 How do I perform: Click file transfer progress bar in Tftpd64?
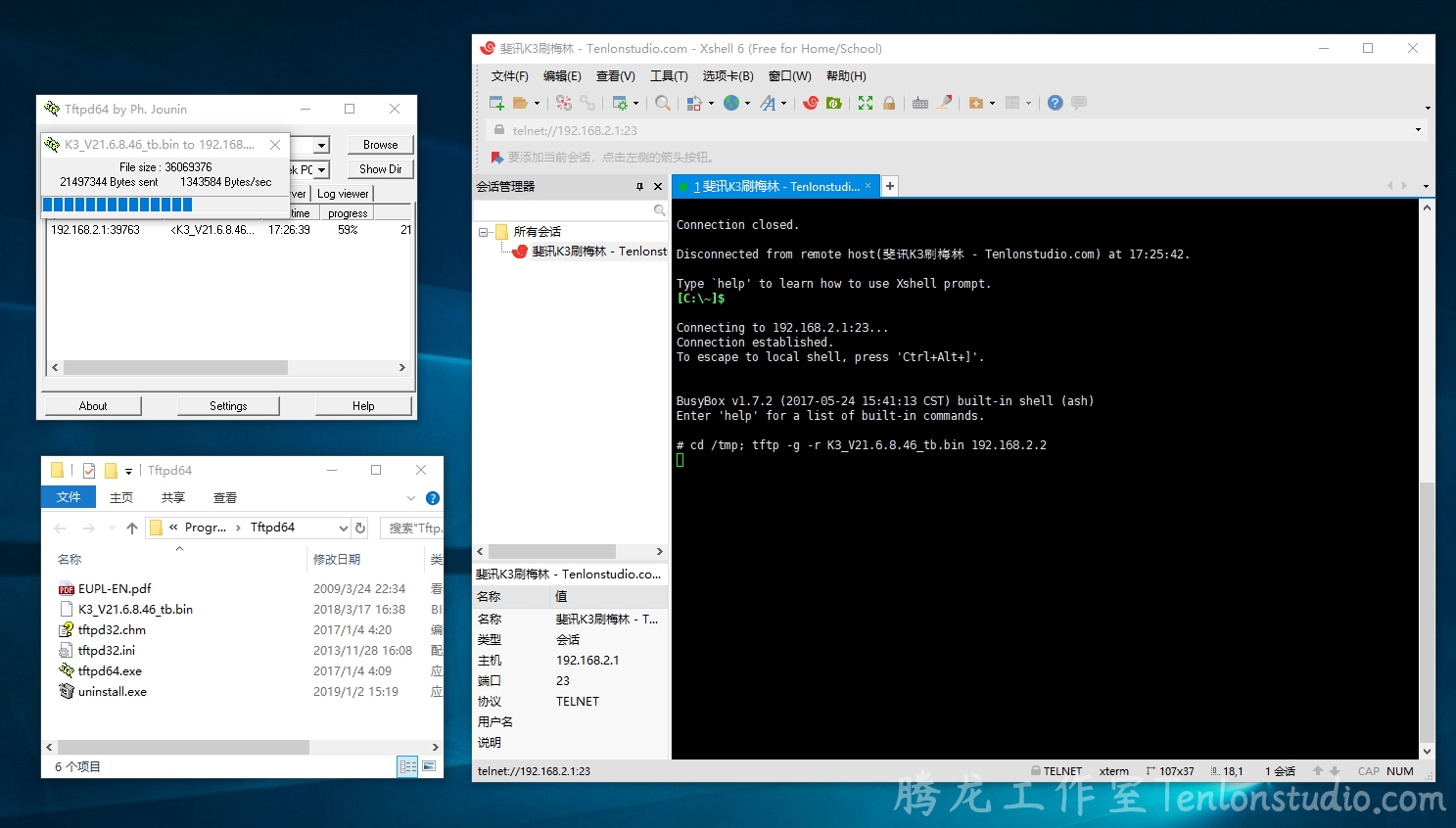tap(165, 205)
